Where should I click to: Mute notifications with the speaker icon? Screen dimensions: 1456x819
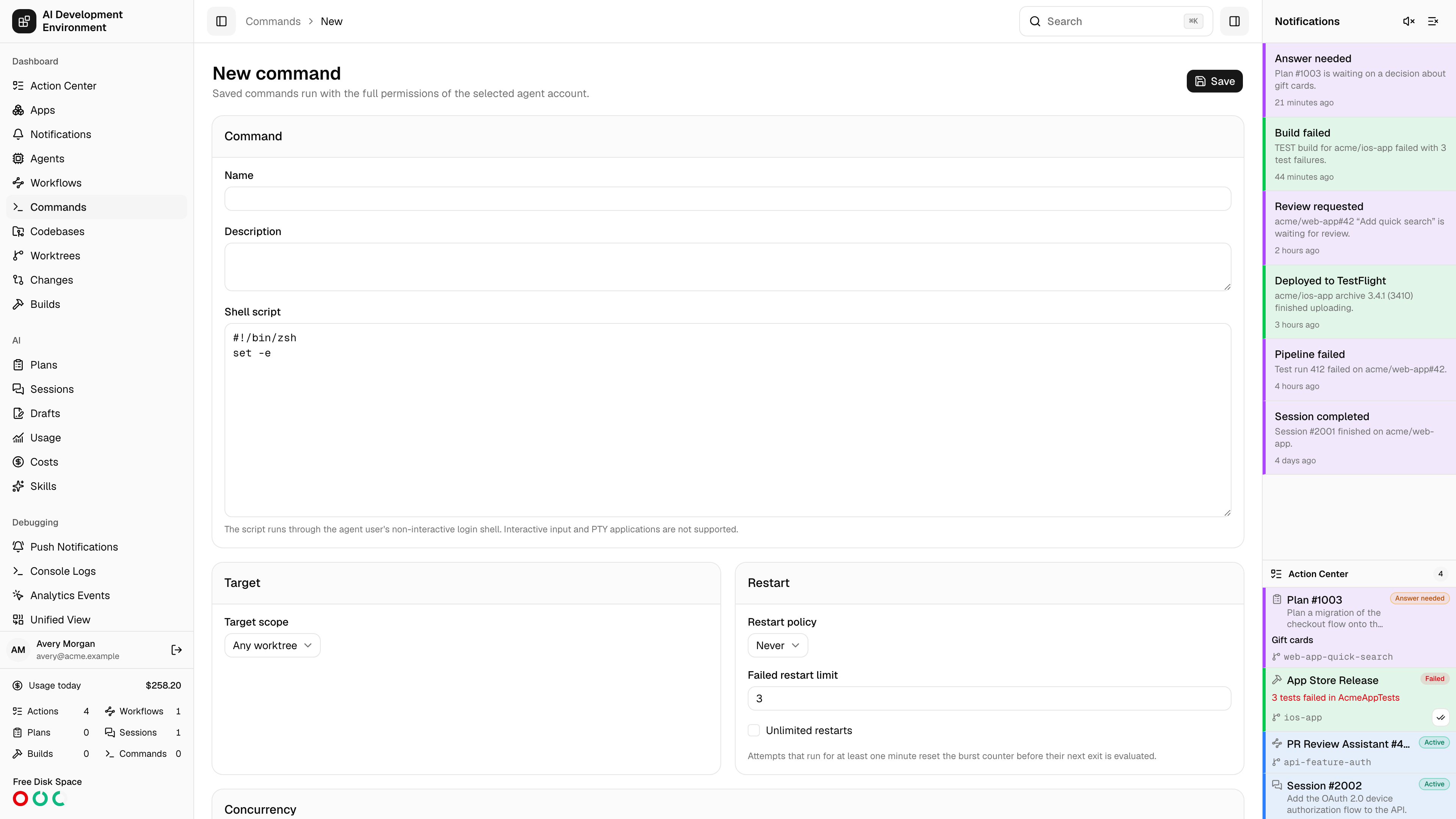coord(1409,22)
